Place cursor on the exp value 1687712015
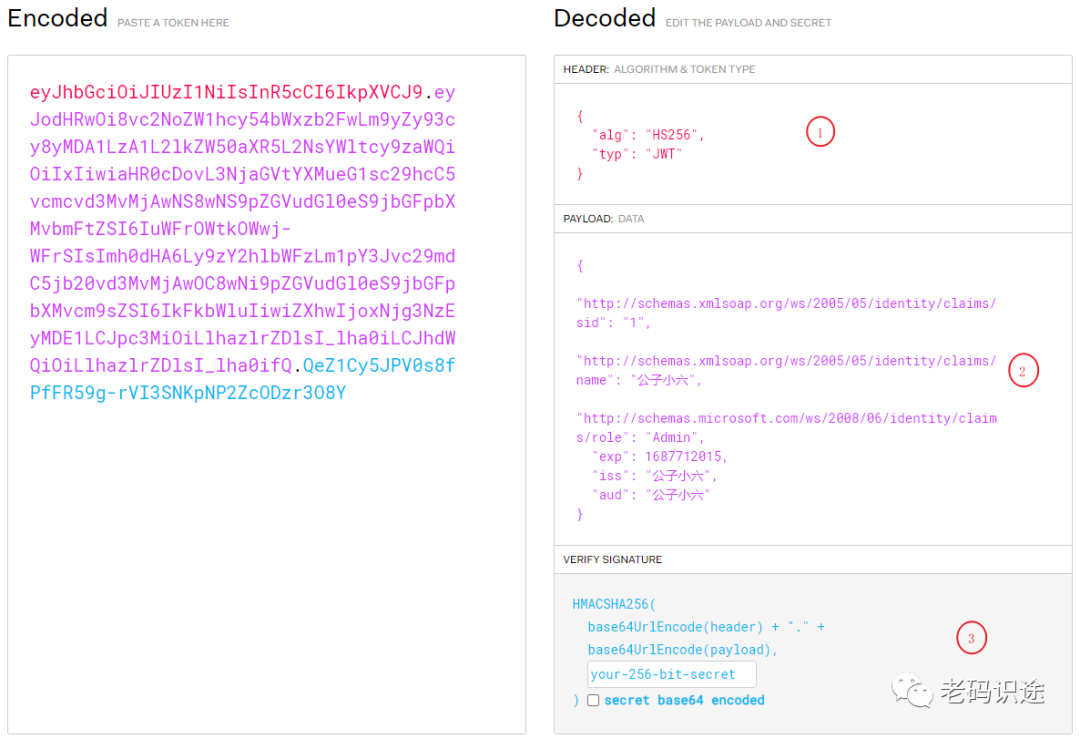Image resolution: width=1080 pixels, height=739 pixels. pos(686,457)
